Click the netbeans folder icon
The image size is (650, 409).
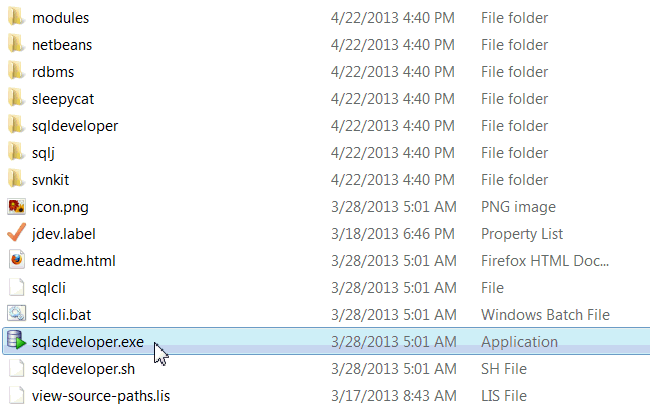click(x=15, y=44)
